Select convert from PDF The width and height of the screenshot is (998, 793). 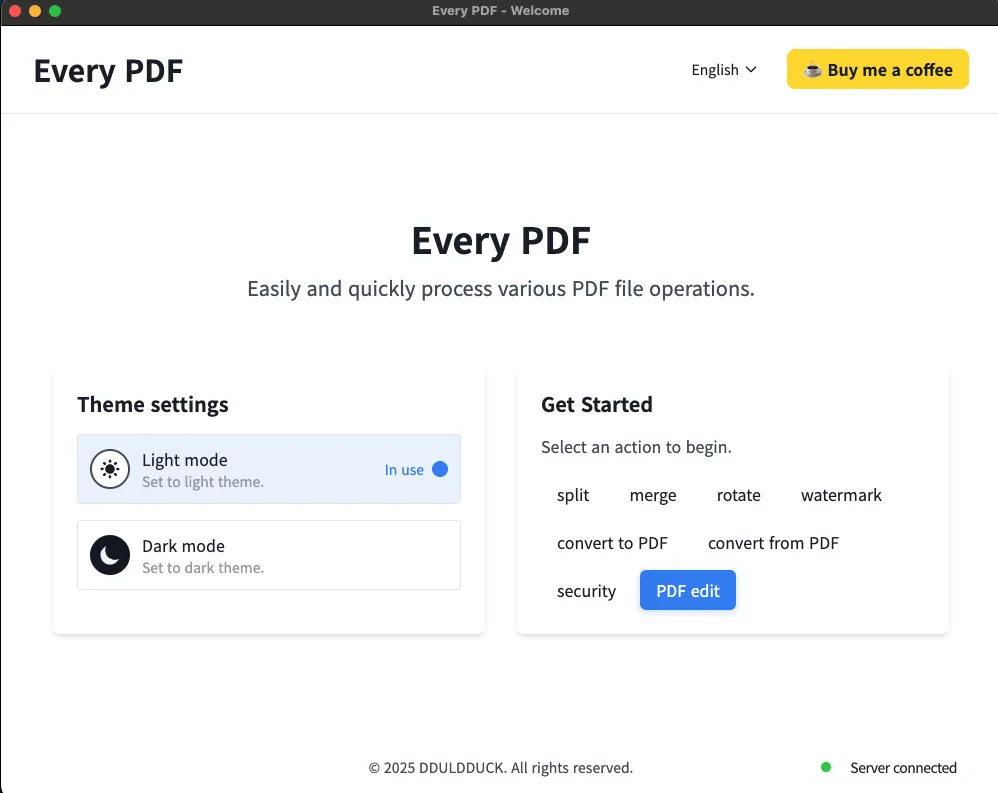tap(773, 543)
